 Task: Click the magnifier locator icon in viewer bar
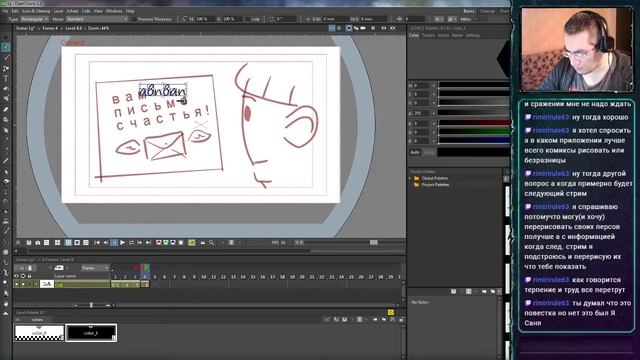211,242
